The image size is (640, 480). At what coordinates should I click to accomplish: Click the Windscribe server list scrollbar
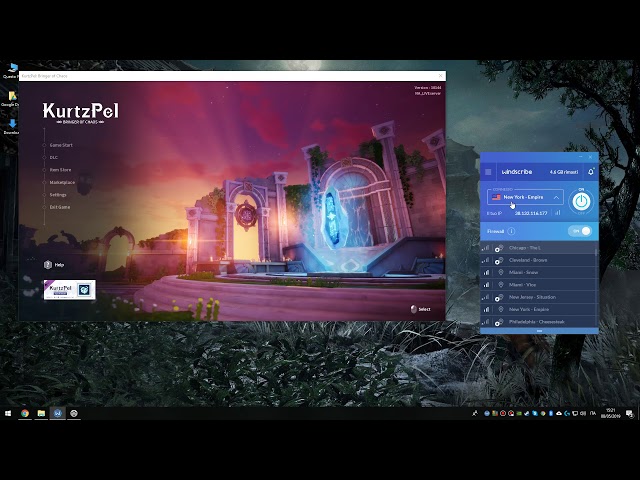coord(597,254)
